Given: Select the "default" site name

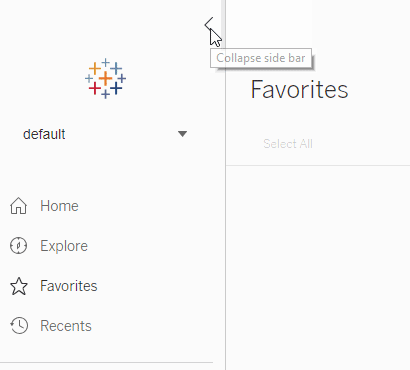Looking at the screenshot, I should pyautogui.click(x=44, y=134).
